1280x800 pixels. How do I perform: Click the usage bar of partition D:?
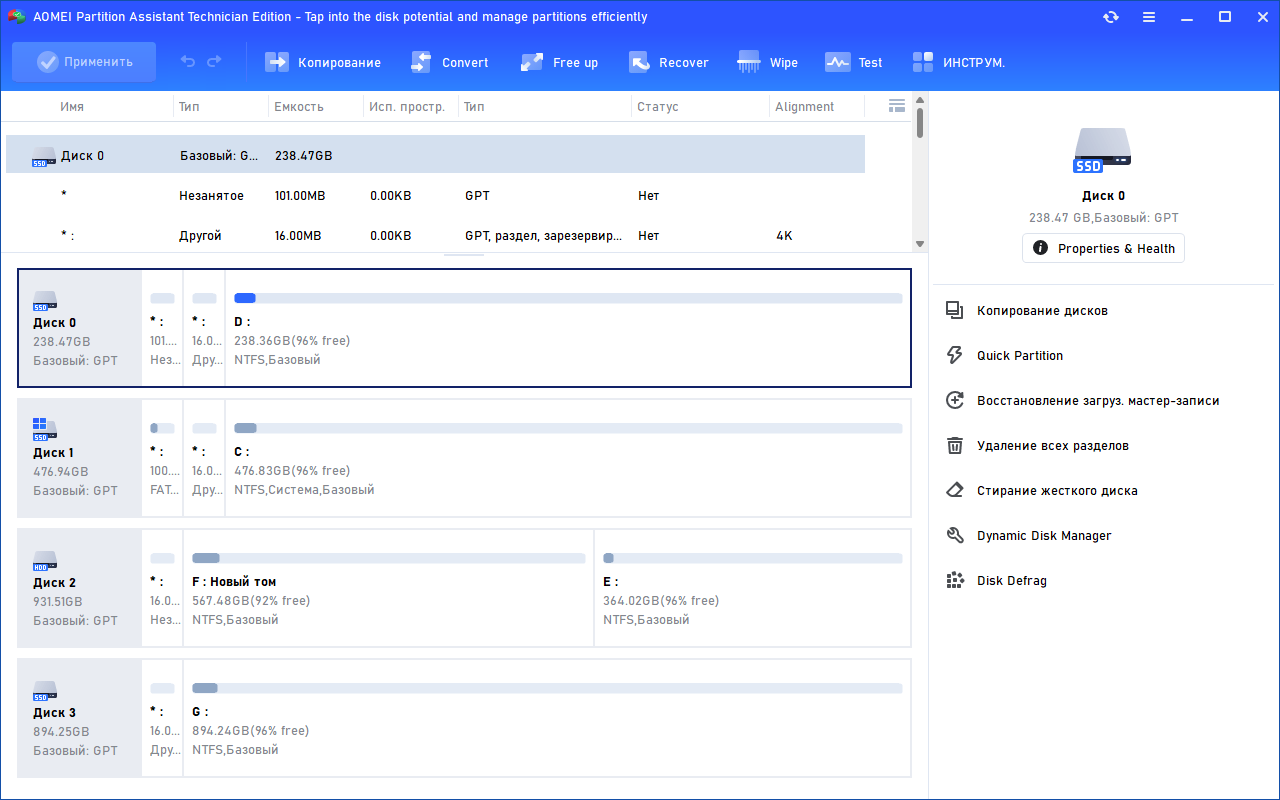(568, 298)
